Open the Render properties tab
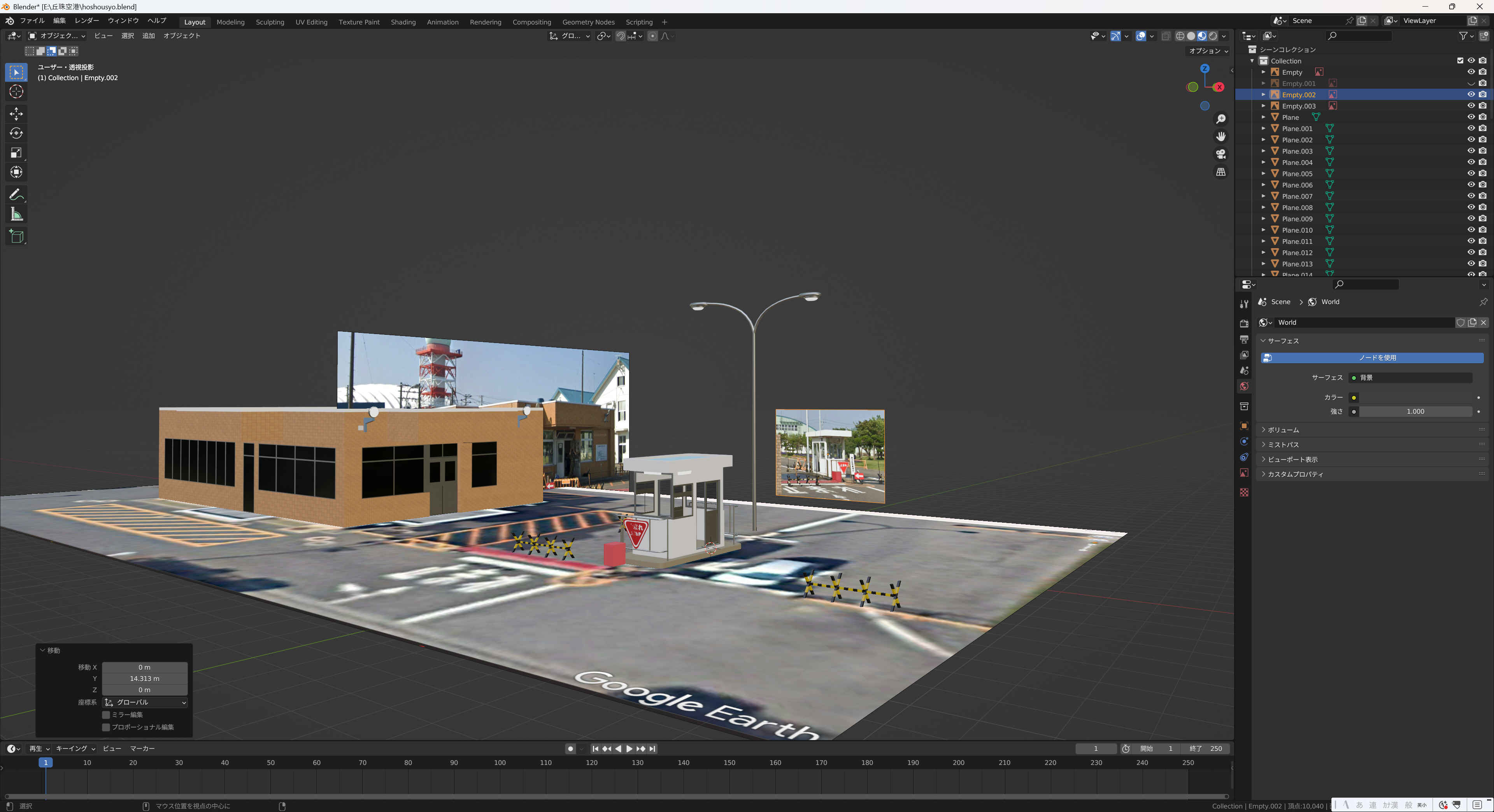 (x=1243, y=324)
